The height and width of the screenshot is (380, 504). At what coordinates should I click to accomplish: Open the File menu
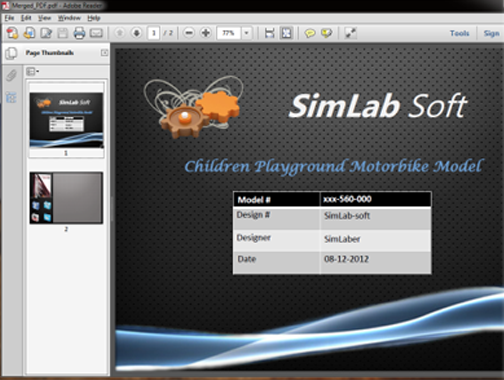(9, 18)
